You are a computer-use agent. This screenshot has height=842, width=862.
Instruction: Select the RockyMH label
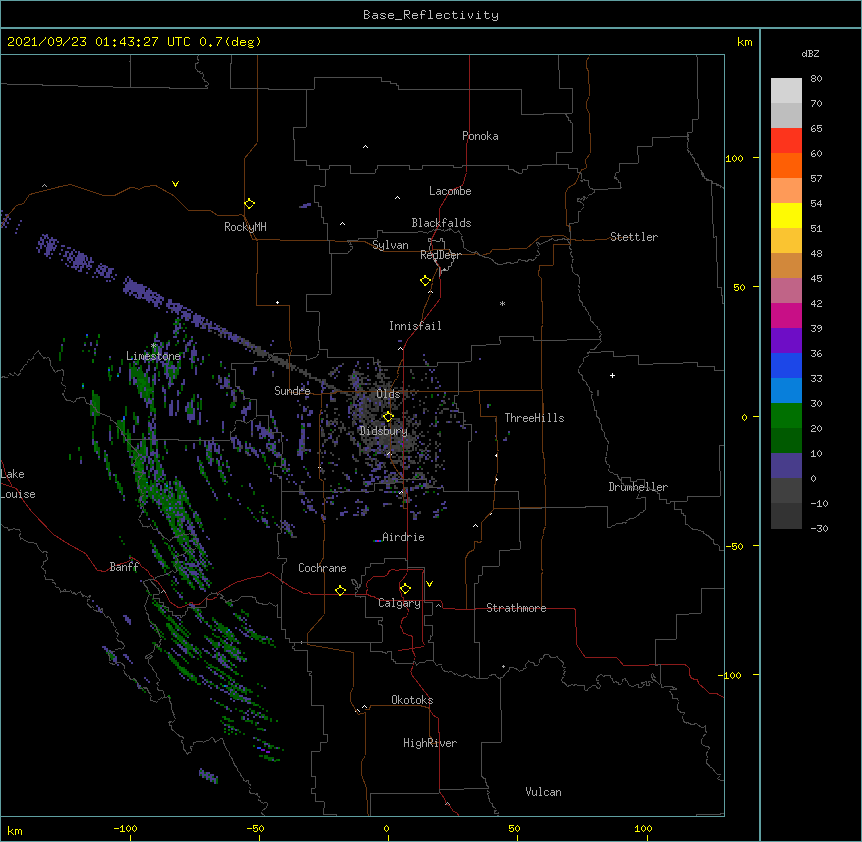245,227
